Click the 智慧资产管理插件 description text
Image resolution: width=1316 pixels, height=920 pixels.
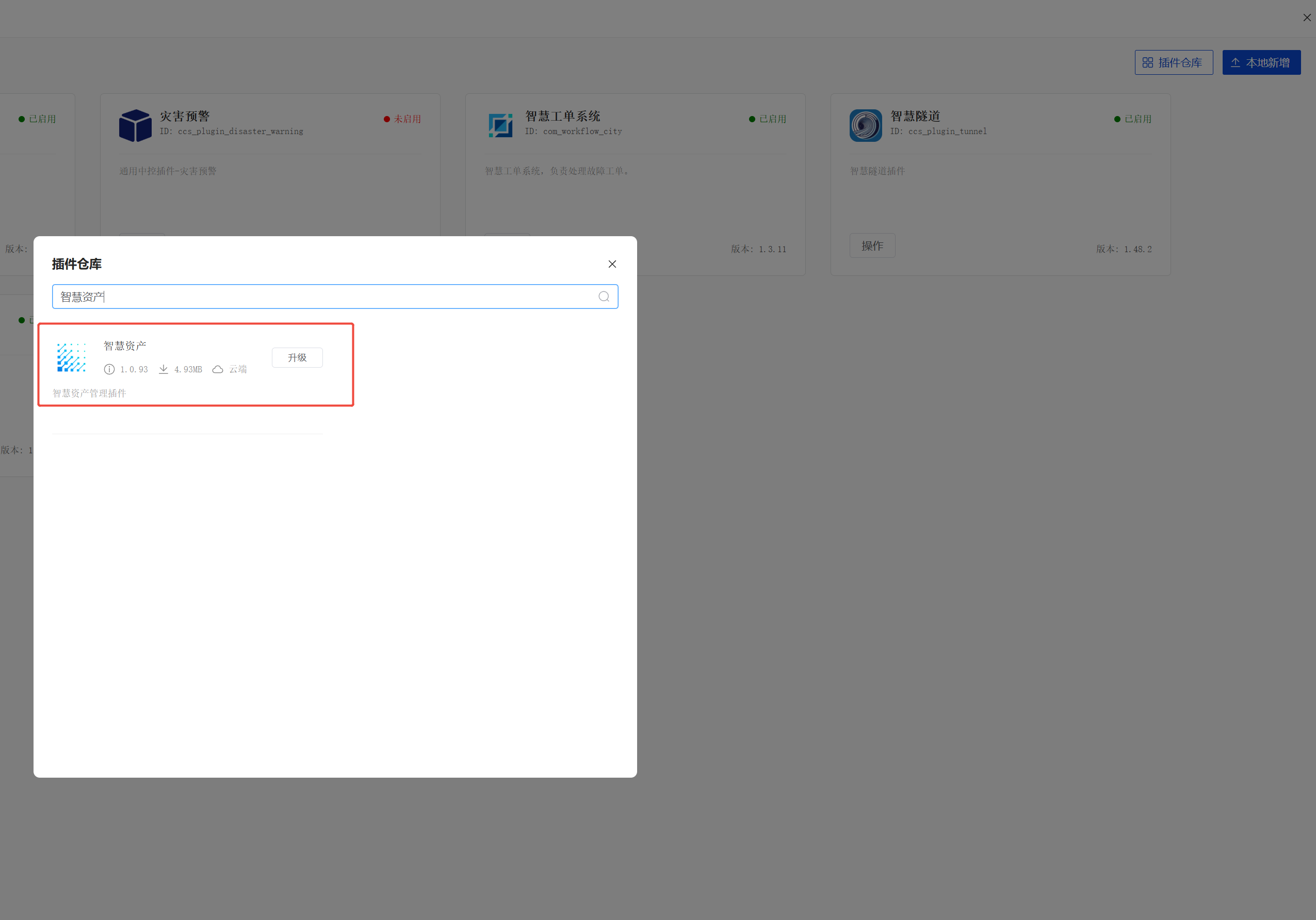89,393
